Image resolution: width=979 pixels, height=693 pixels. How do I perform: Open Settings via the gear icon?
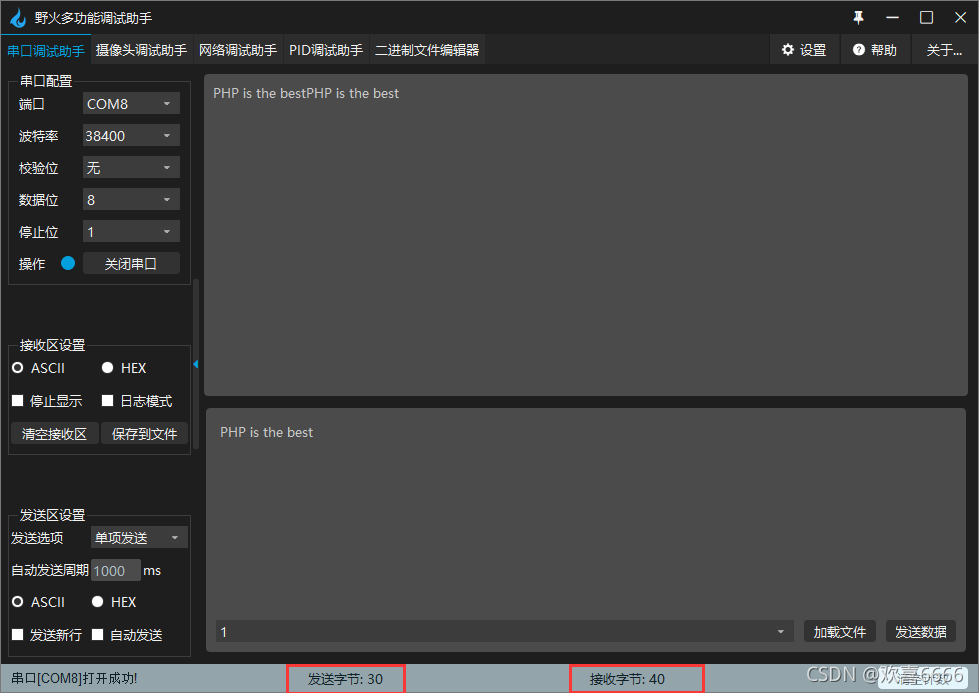788,50
